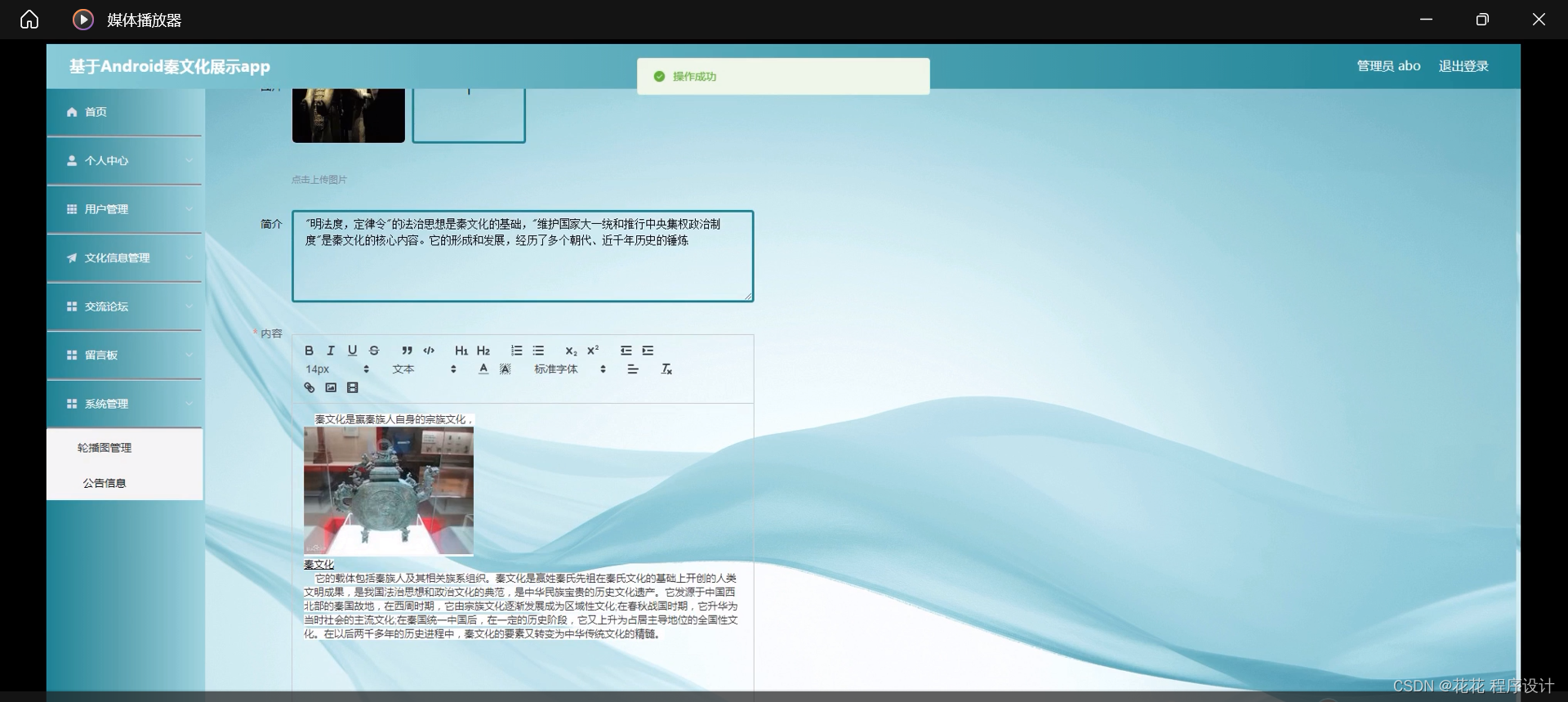The width and height of the screenshot is (1568, 702).
Task: Click the person icon beside 个人中心
Action: click(x=72, y=161)
